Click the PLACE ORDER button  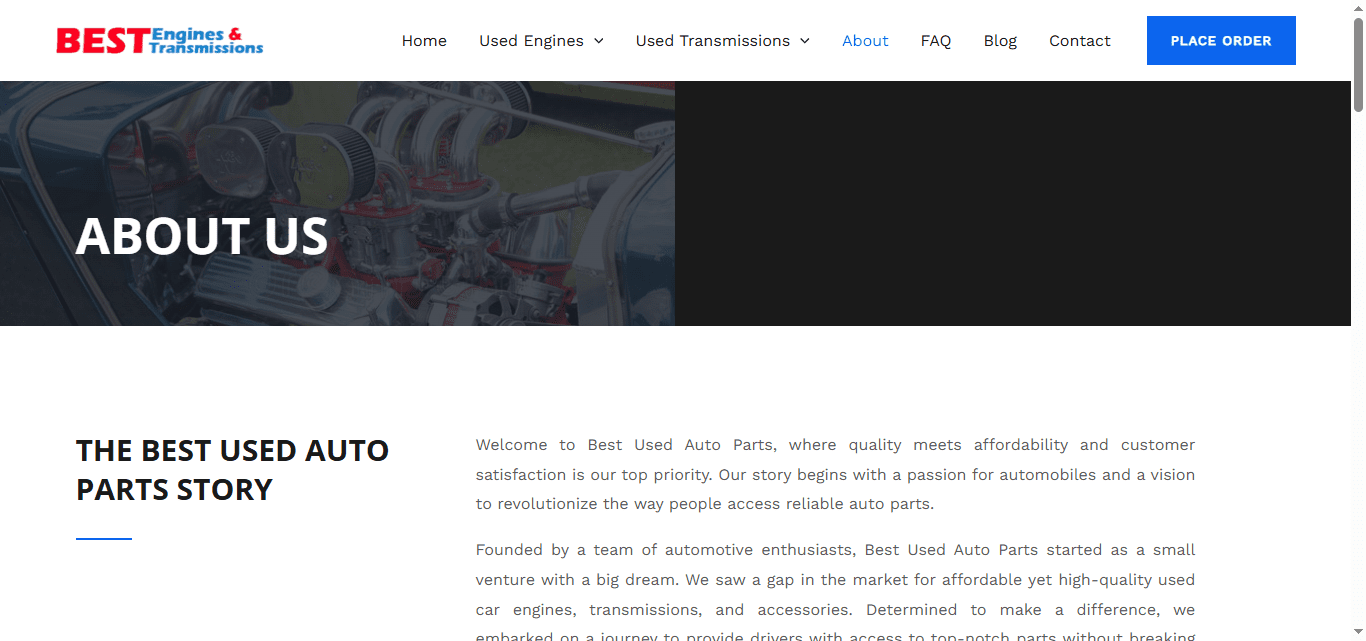1221,41
